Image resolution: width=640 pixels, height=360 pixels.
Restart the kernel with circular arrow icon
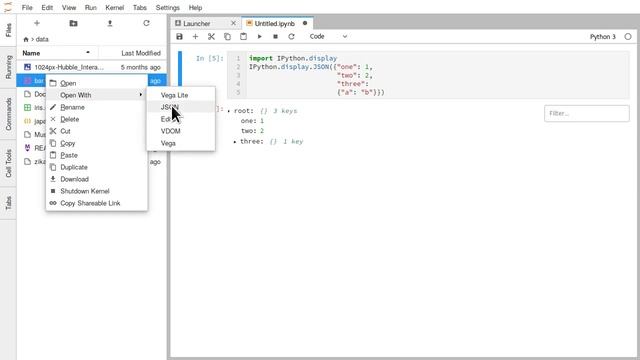click(291, 36)
